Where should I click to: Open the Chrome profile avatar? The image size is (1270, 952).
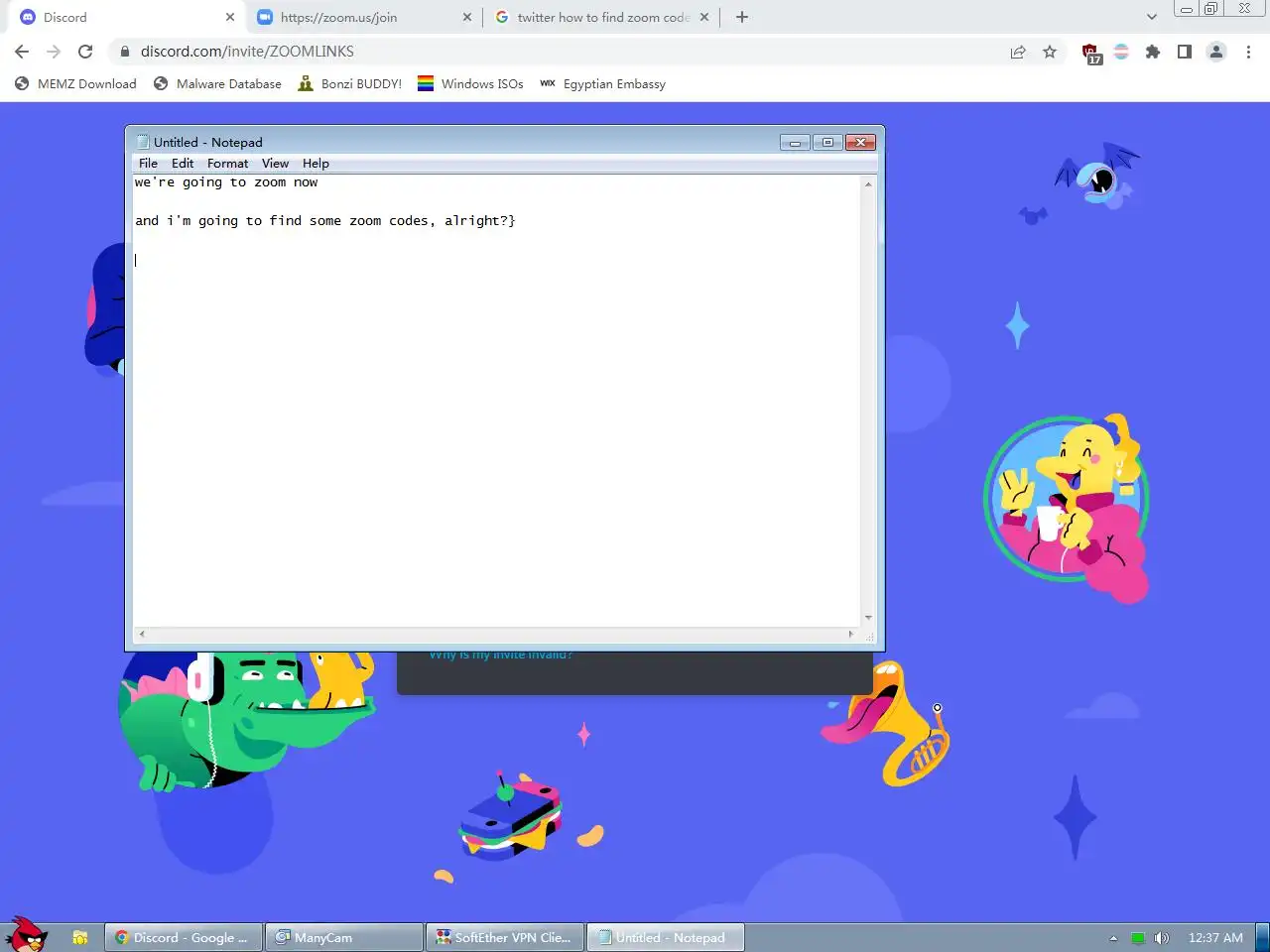1216,52
